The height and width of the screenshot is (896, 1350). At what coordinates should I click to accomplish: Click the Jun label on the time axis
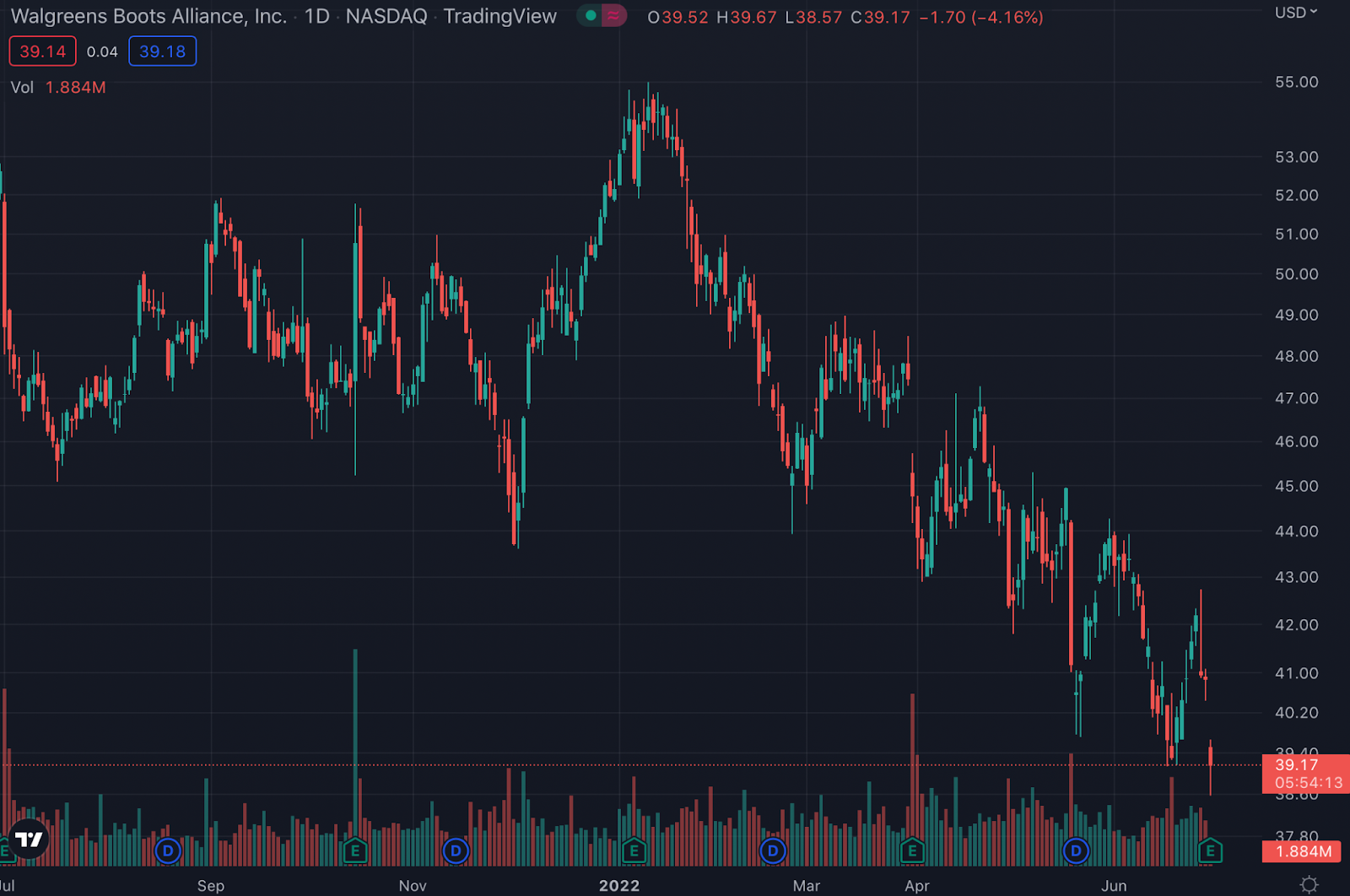[1114, 886]
